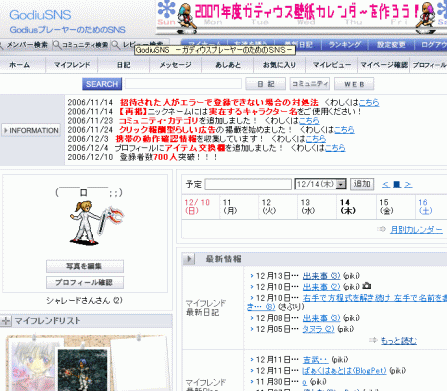Image resolution: width=447 pixels, height=391 pixels.
Task: Switch to the 日記 tab
Action: (124, 65)
